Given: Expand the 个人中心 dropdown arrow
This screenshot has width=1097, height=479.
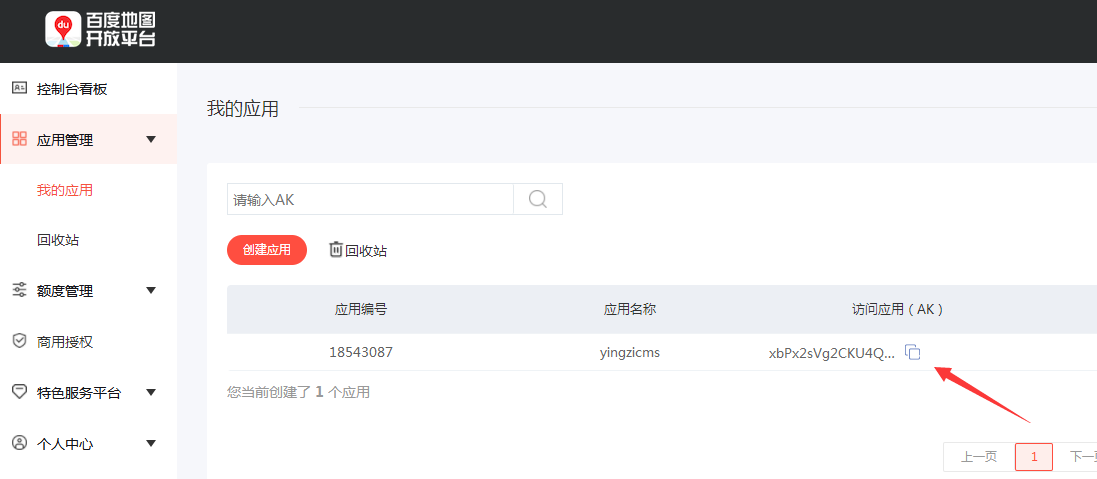Looking at the screenshot, I should [151, 443].
